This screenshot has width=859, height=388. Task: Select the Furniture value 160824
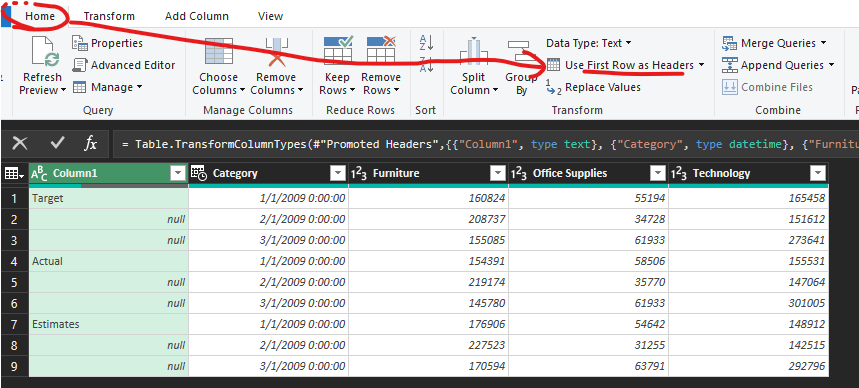[x=428, y=198]
